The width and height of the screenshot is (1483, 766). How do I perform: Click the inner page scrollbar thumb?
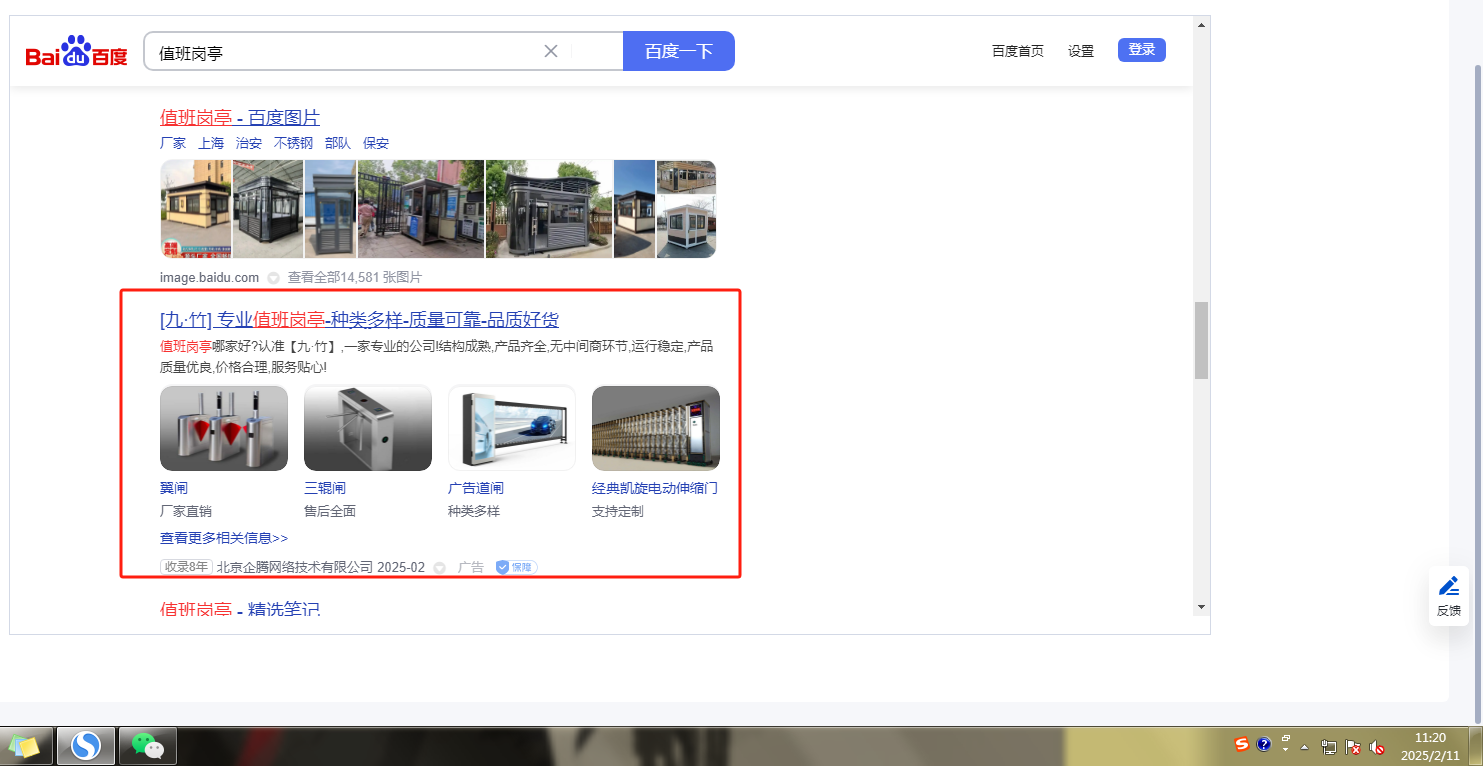tap(1201, 340)
